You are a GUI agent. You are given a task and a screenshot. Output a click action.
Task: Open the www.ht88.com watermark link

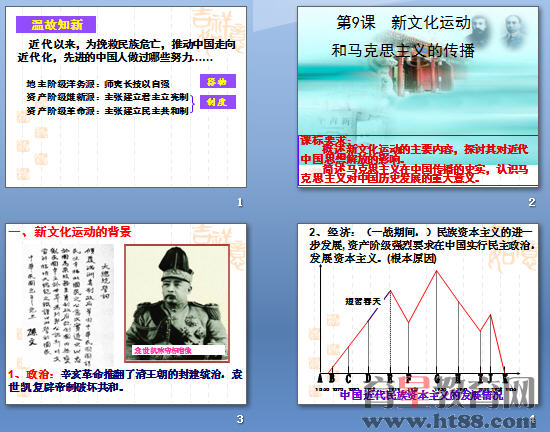tap(449, 421)
